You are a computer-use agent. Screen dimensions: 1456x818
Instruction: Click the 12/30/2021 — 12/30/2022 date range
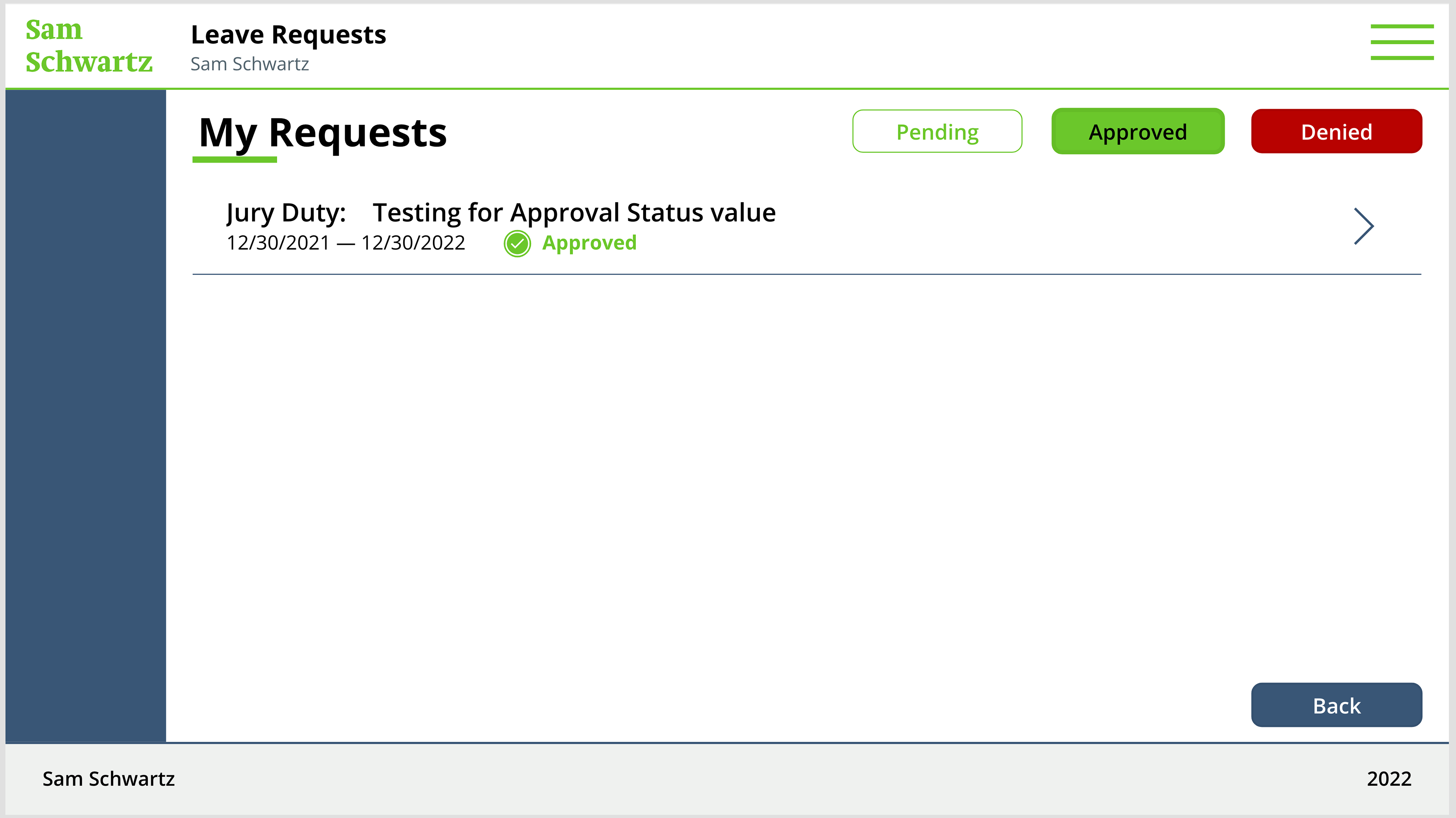coord(345,243)
